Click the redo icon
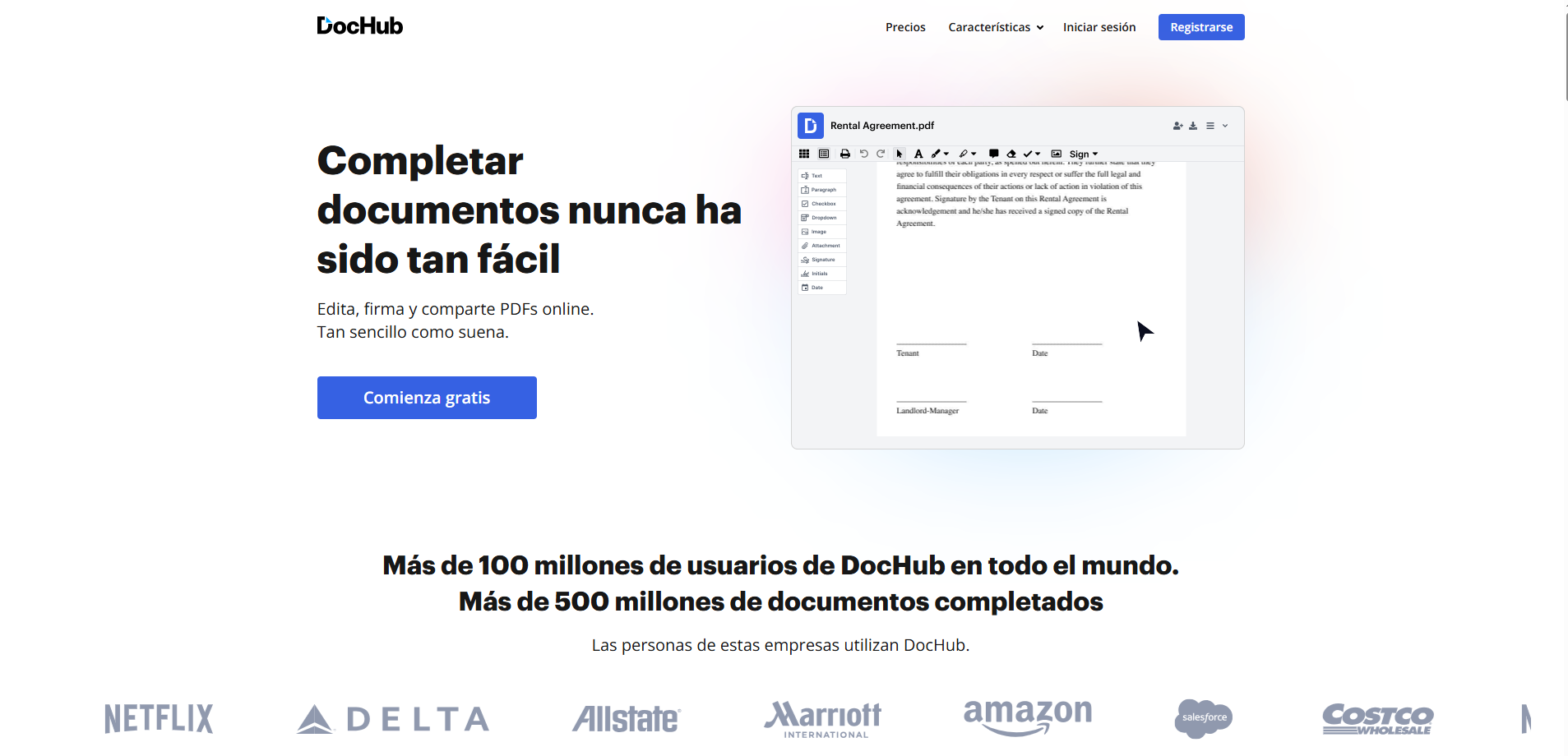 point(881,154)
